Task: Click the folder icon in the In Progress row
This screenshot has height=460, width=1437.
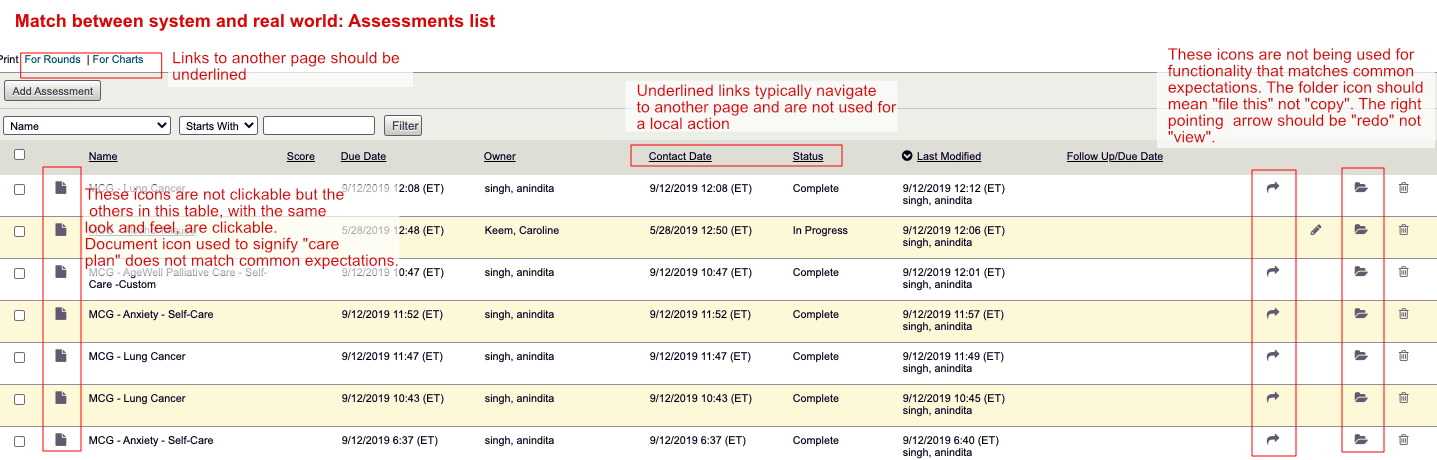Action: (1360, 230)
